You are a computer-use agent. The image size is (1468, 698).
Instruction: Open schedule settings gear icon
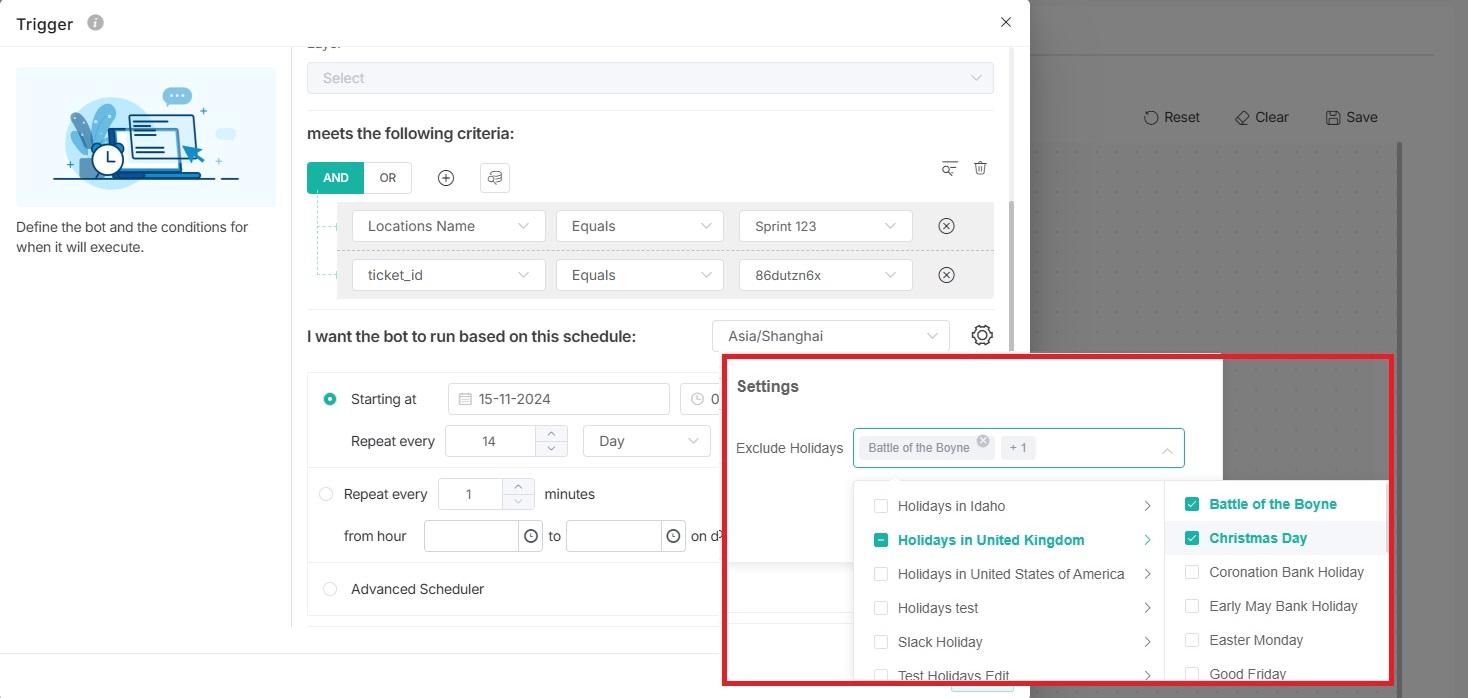point(982,336)
